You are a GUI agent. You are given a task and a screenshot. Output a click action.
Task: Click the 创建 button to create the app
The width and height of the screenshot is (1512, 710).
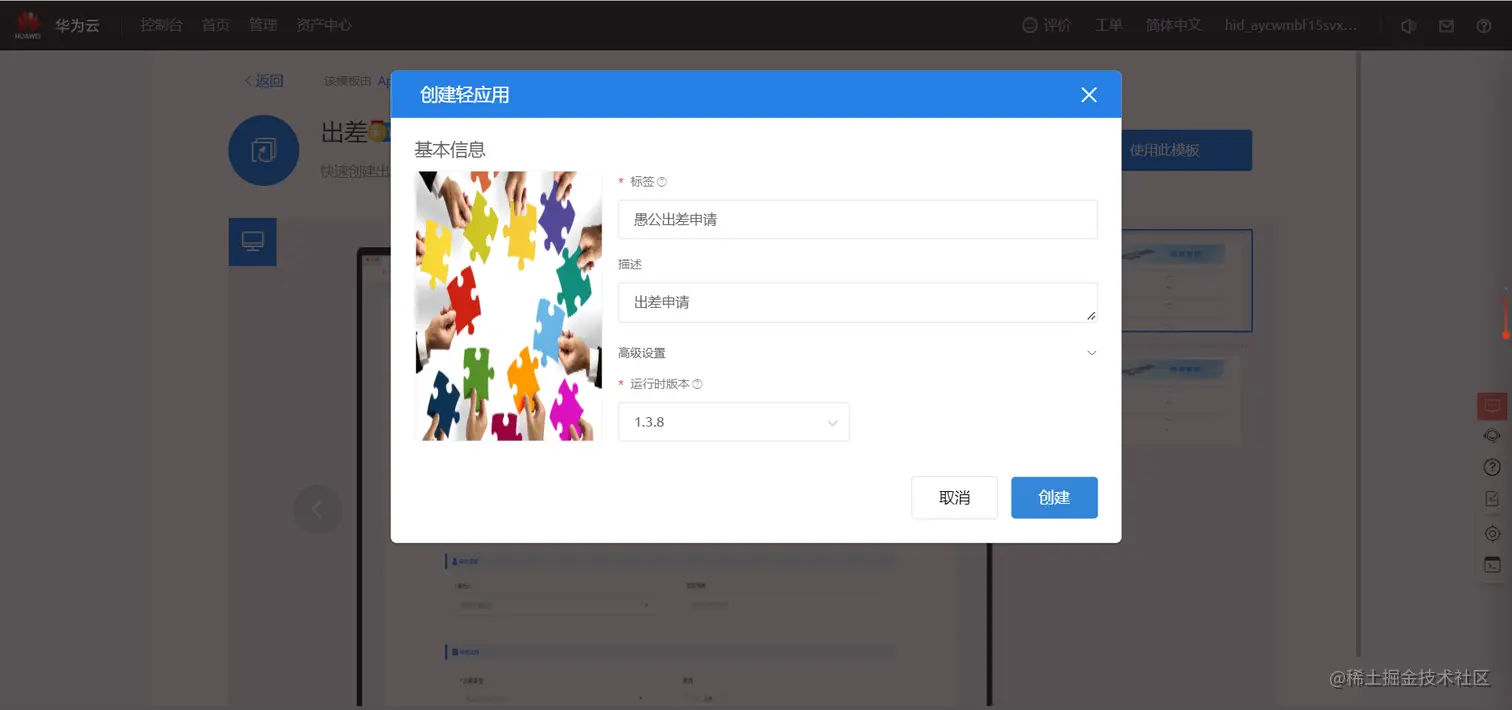pyautogui.click(x=1054, y=497)
